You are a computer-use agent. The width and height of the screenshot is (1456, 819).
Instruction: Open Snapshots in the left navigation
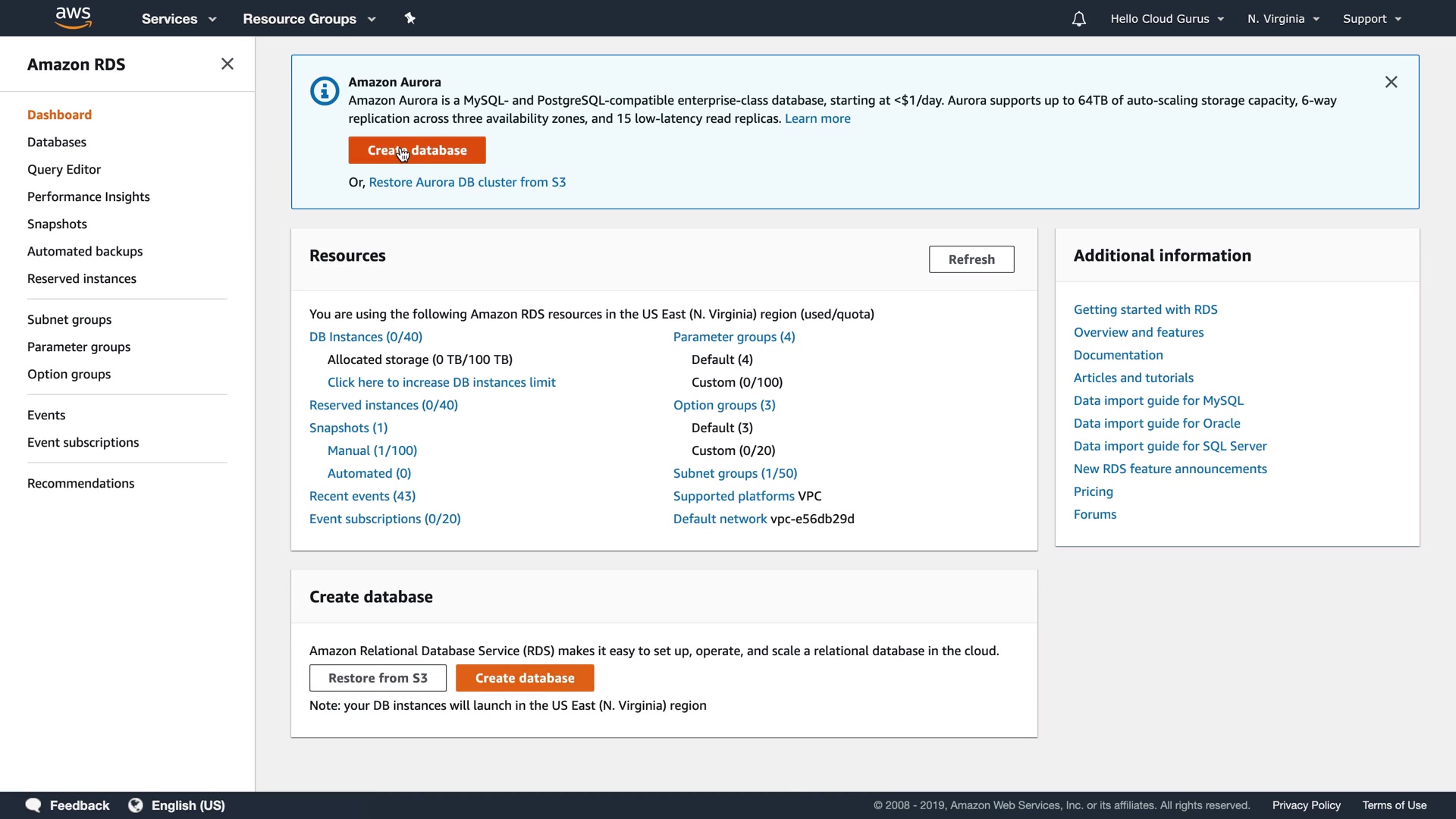point(57,224)
